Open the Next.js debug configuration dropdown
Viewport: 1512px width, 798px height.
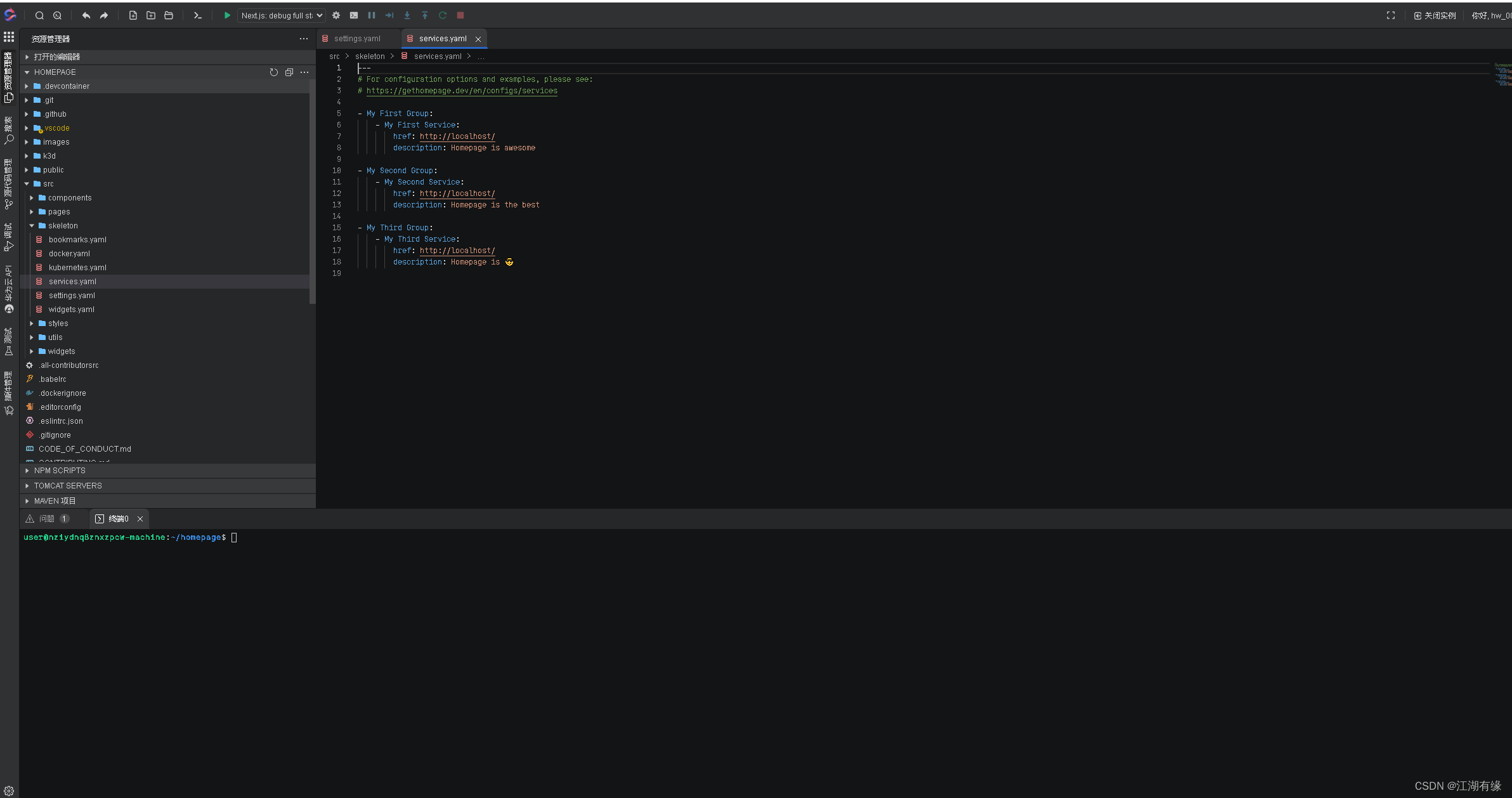coord(282,15)
